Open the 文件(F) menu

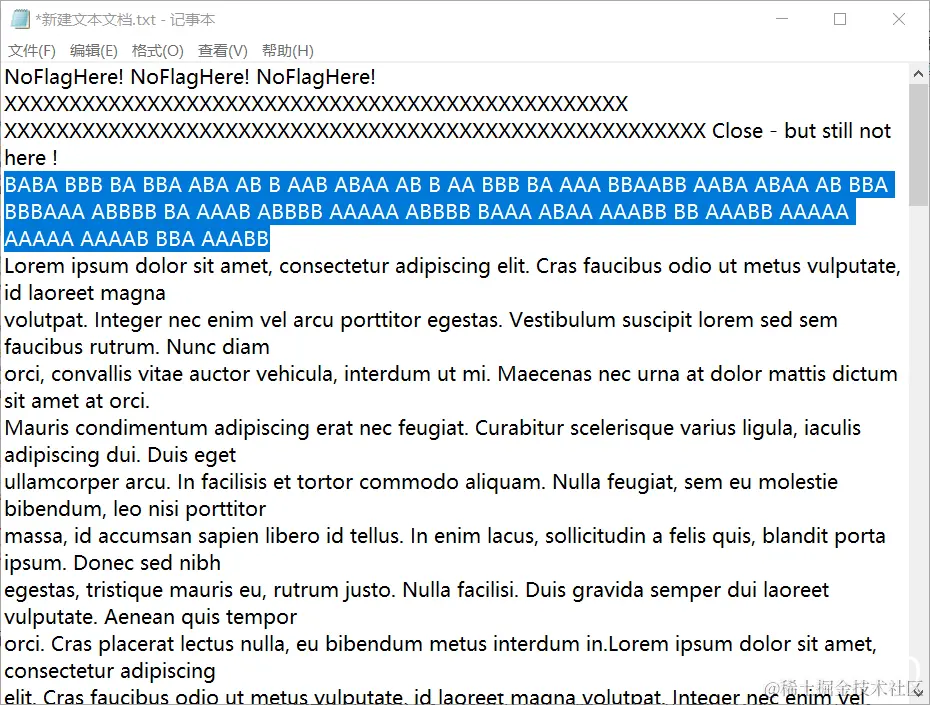[x=31, y=51]
